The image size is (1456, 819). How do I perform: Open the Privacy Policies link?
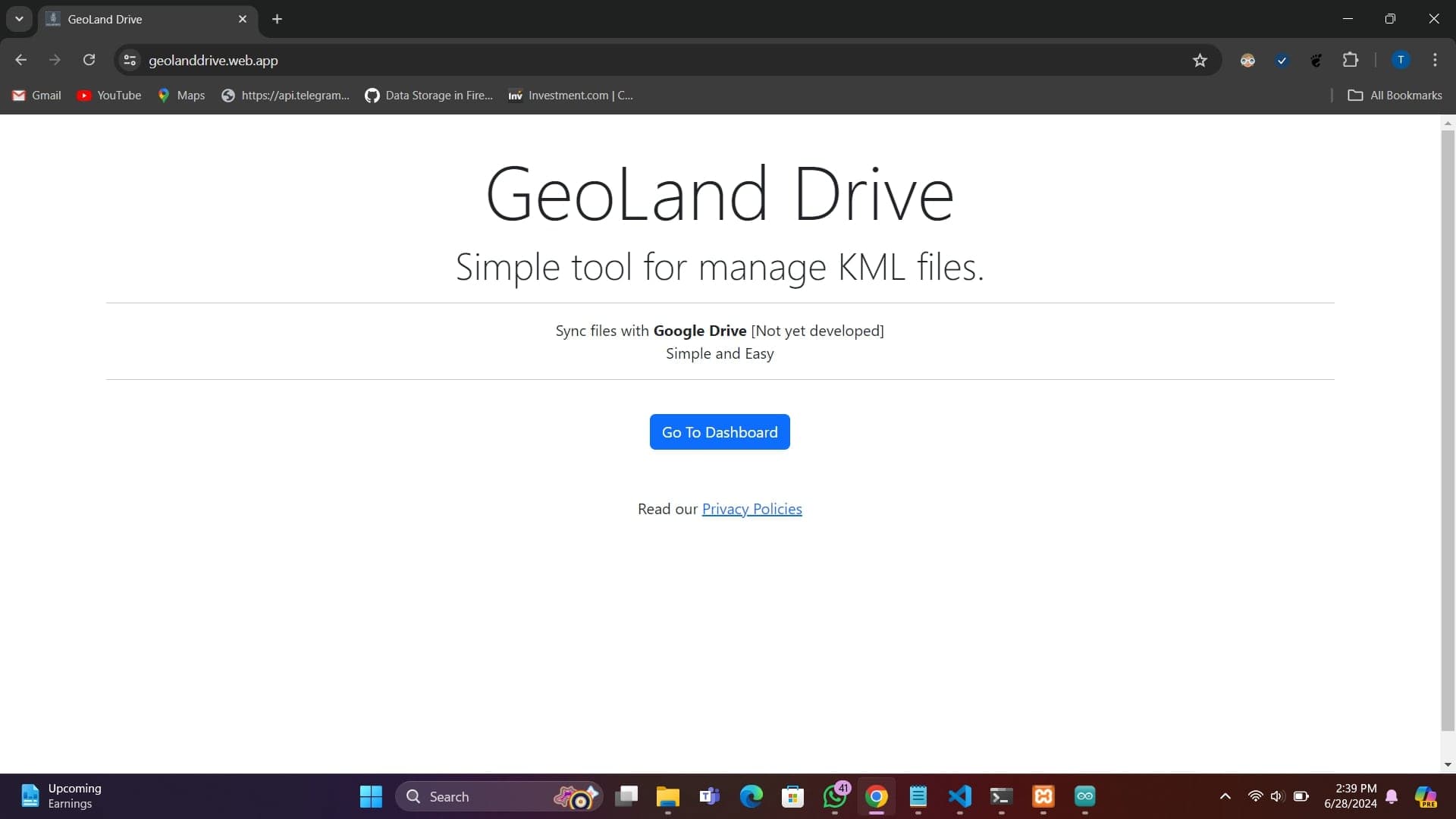752,509
